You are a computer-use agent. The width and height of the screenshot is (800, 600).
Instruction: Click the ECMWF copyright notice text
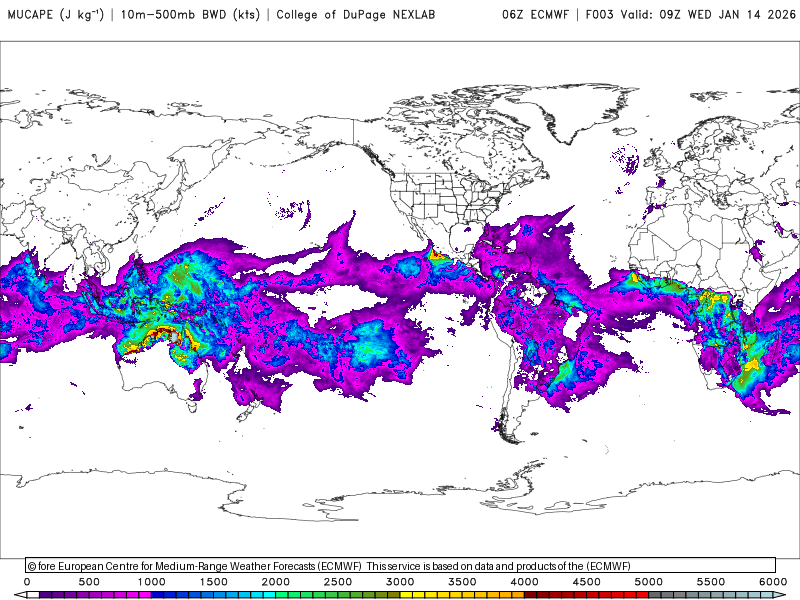pyautogui.click(x=330, y=566)
